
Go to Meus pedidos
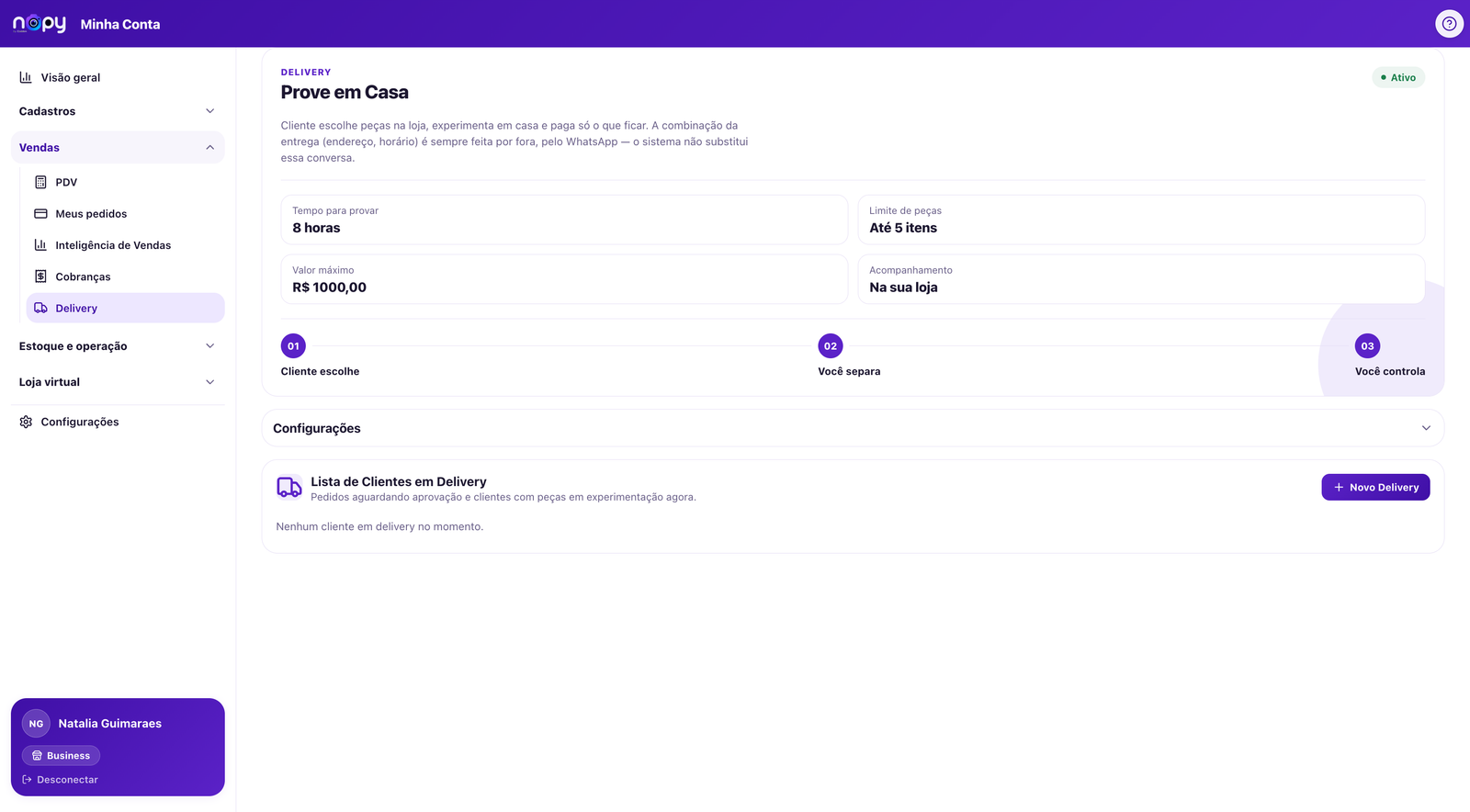[125, 213]
